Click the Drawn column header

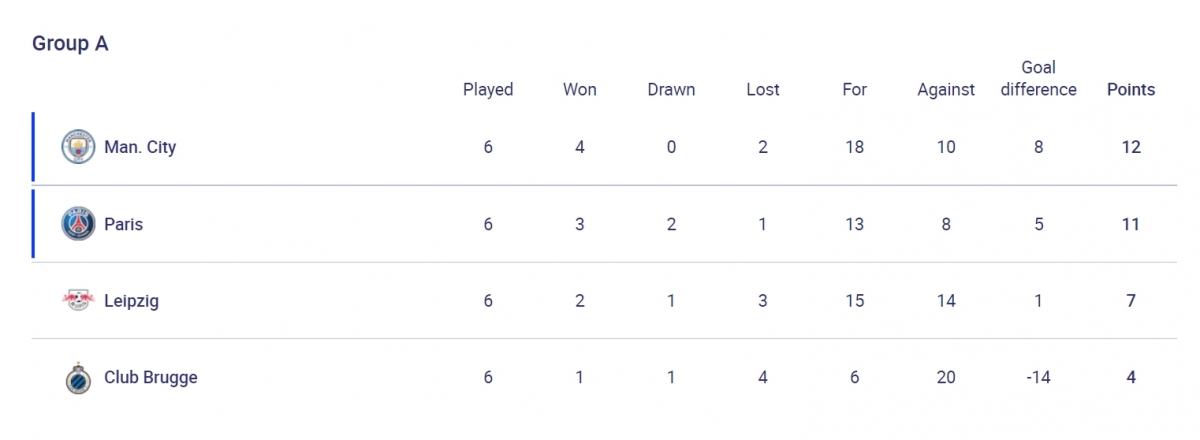pos(671,89)
